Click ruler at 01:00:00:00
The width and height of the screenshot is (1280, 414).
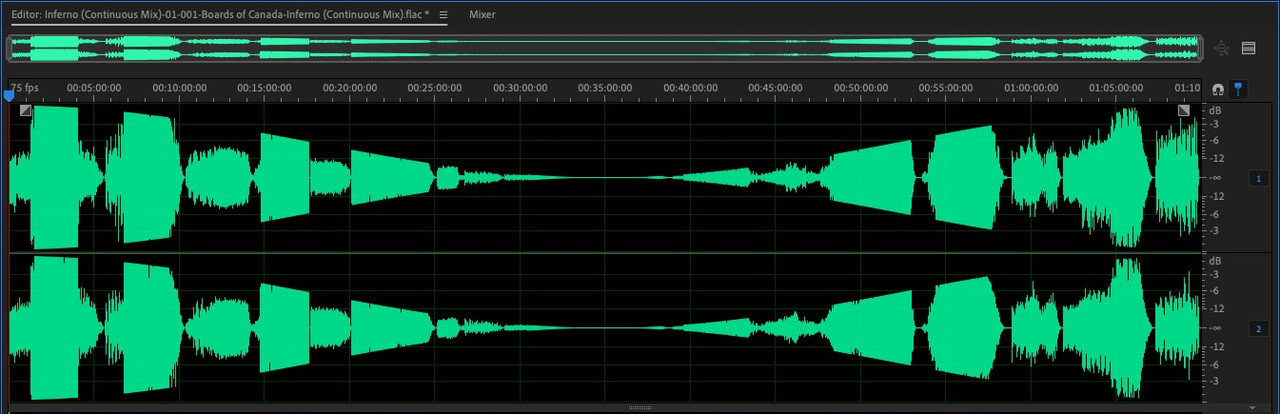[x=1030, y=87]
